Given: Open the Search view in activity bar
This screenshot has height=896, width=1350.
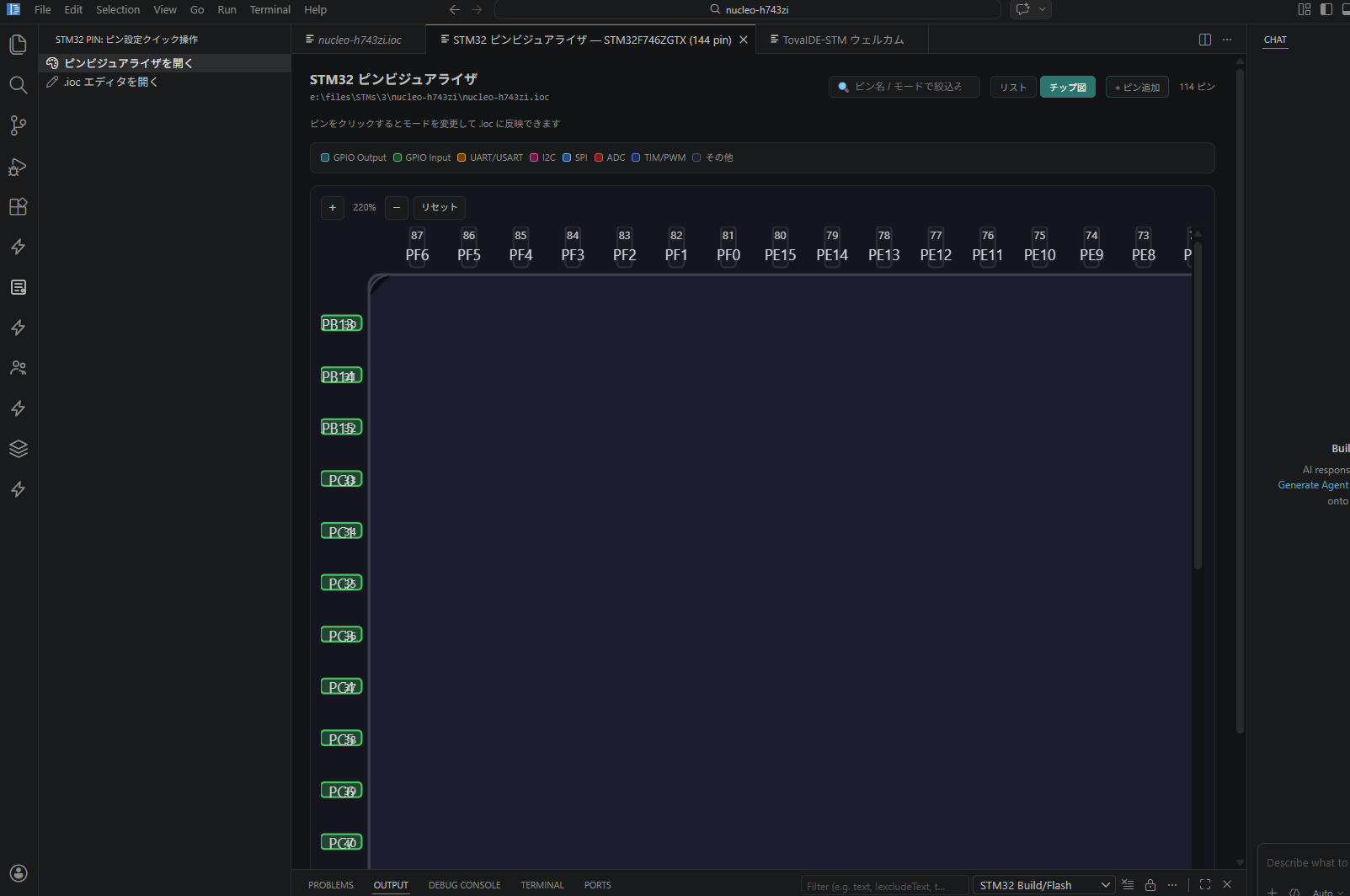Looking at the screenshot, I should (x=18, y=85).
